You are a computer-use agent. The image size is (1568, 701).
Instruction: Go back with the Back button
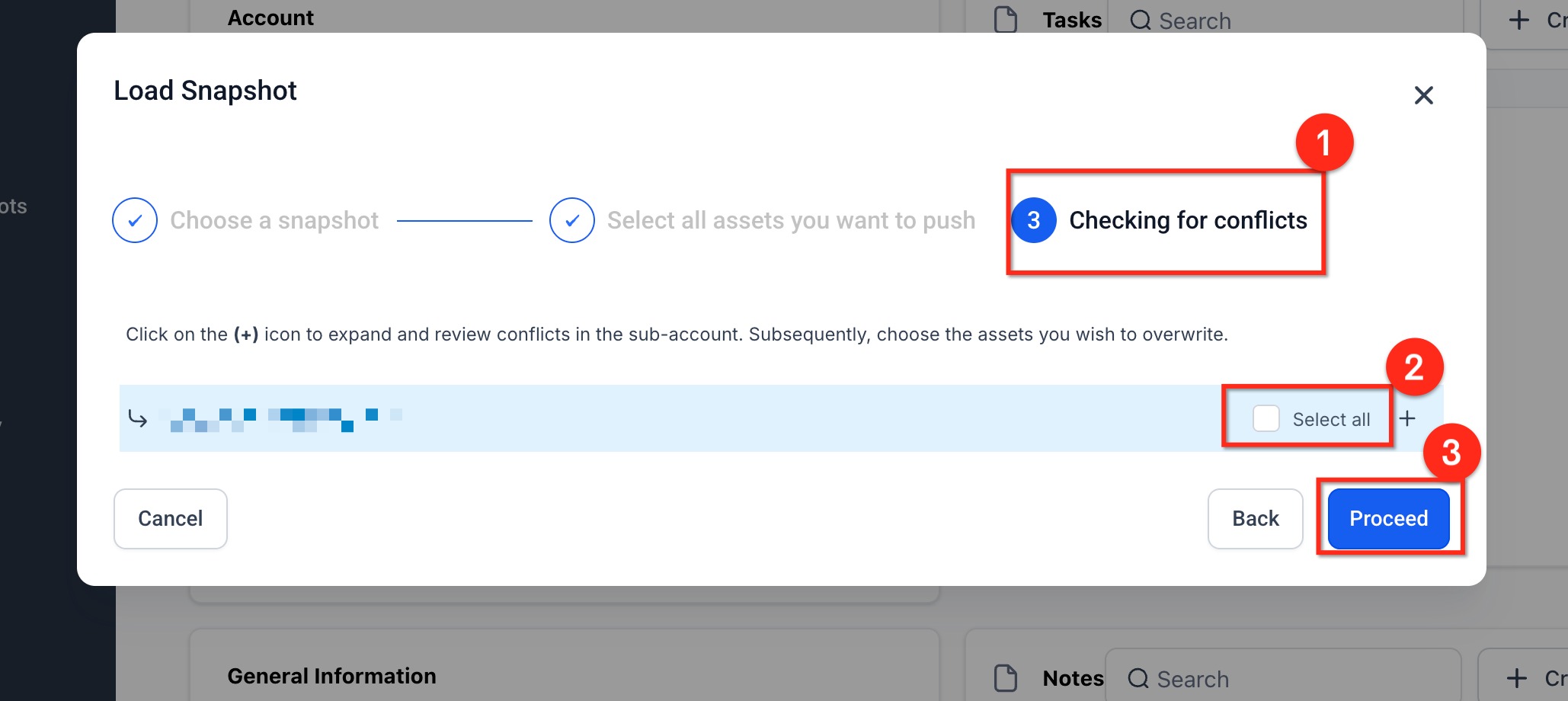(x=1256, y=519)
